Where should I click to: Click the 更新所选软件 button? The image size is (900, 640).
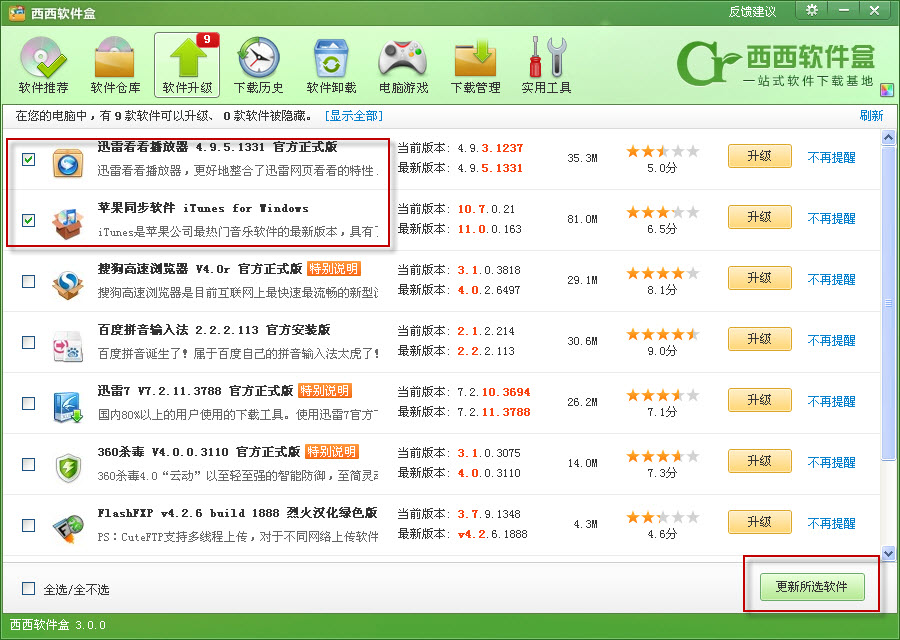click(x=811, y=587)
